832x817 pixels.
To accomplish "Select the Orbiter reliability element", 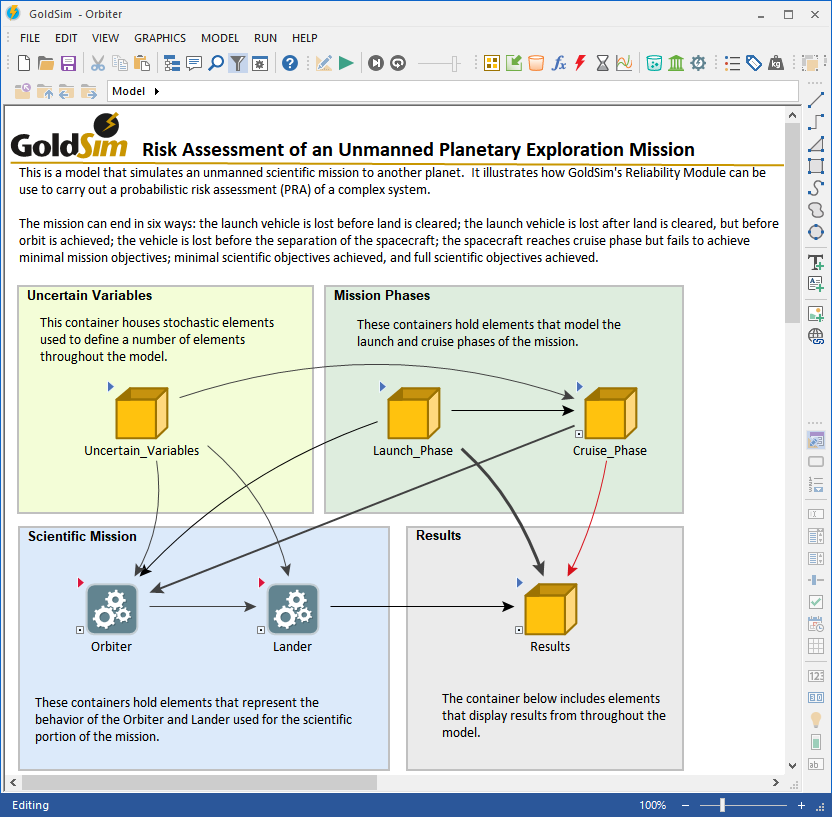I will tap(112, 609).
